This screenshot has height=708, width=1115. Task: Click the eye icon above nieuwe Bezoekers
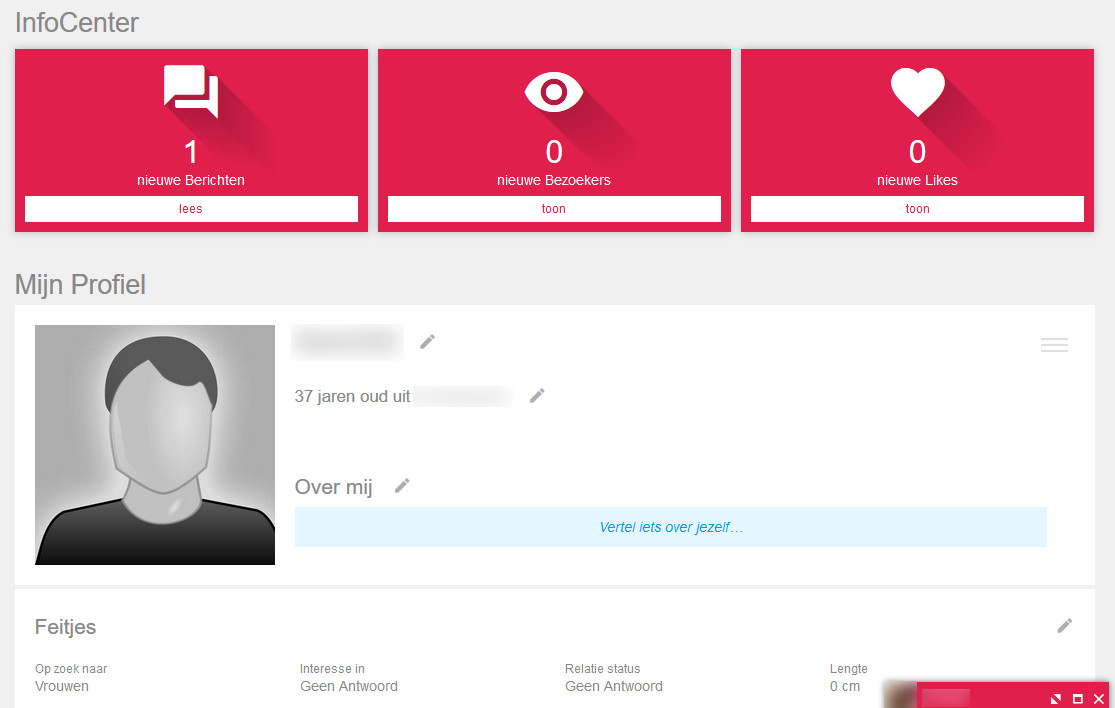click(x=554, y=91)
